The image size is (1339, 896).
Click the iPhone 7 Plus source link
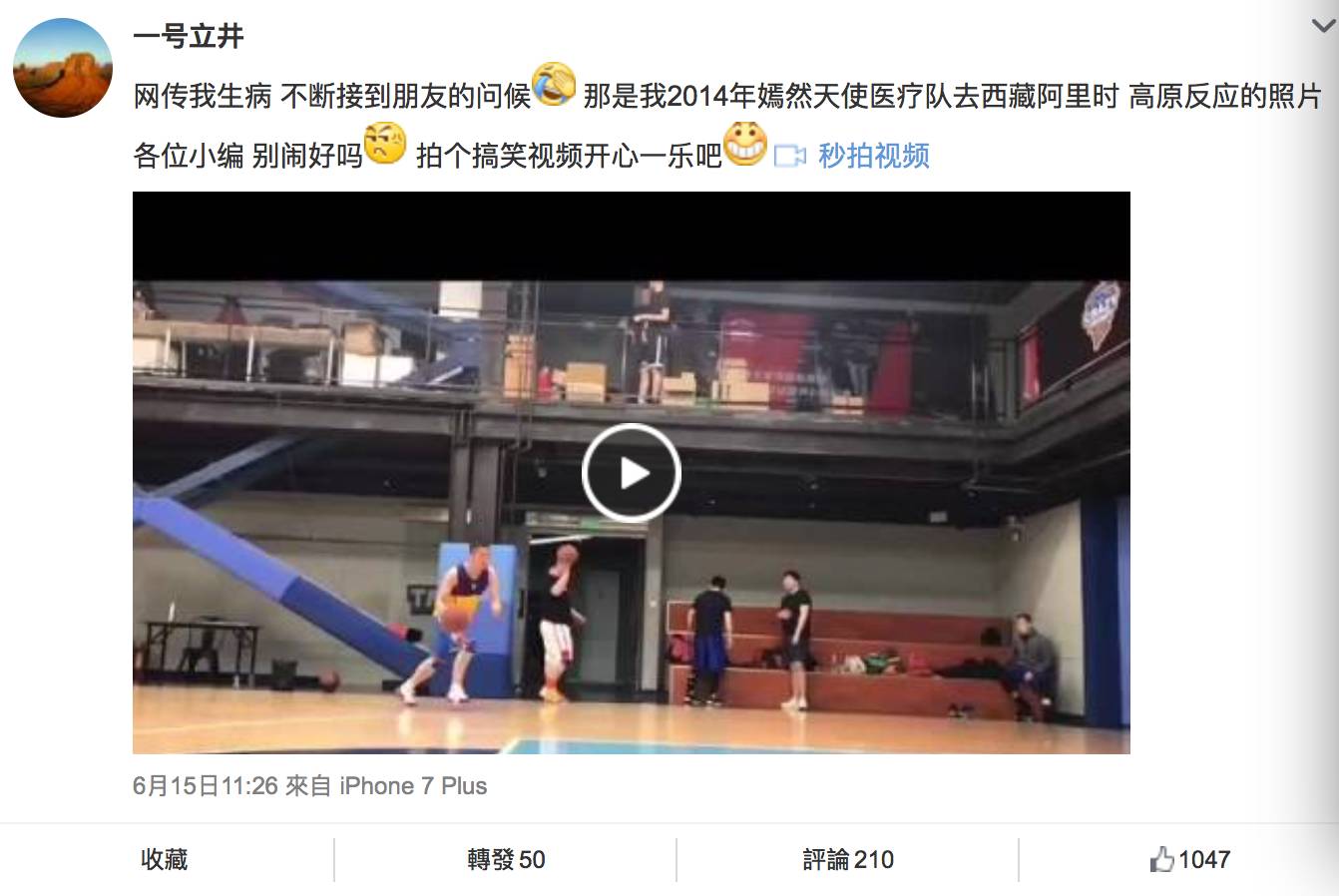[413, 786]
